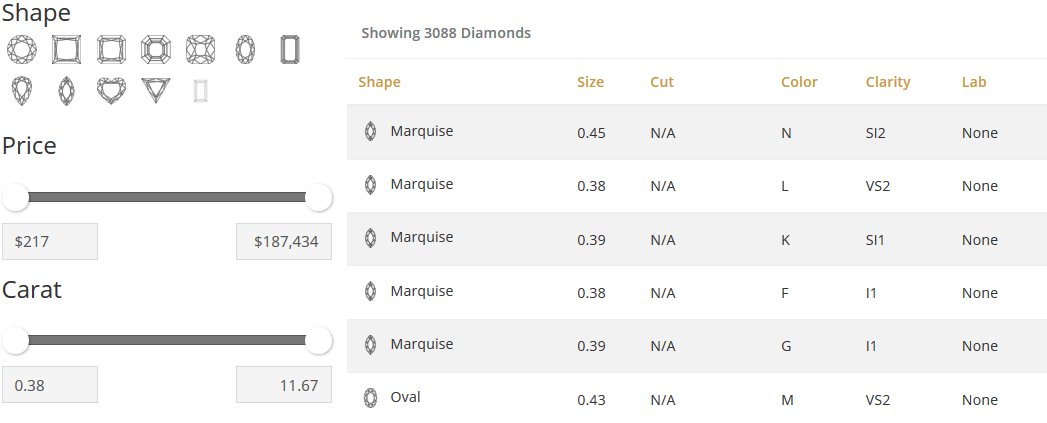Click the Carat slider minimum handle

[15, 340]
